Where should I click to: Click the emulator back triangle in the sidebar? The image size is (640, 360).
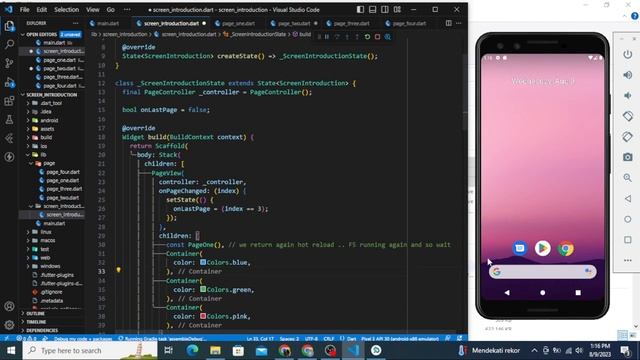tap(628, 198)
